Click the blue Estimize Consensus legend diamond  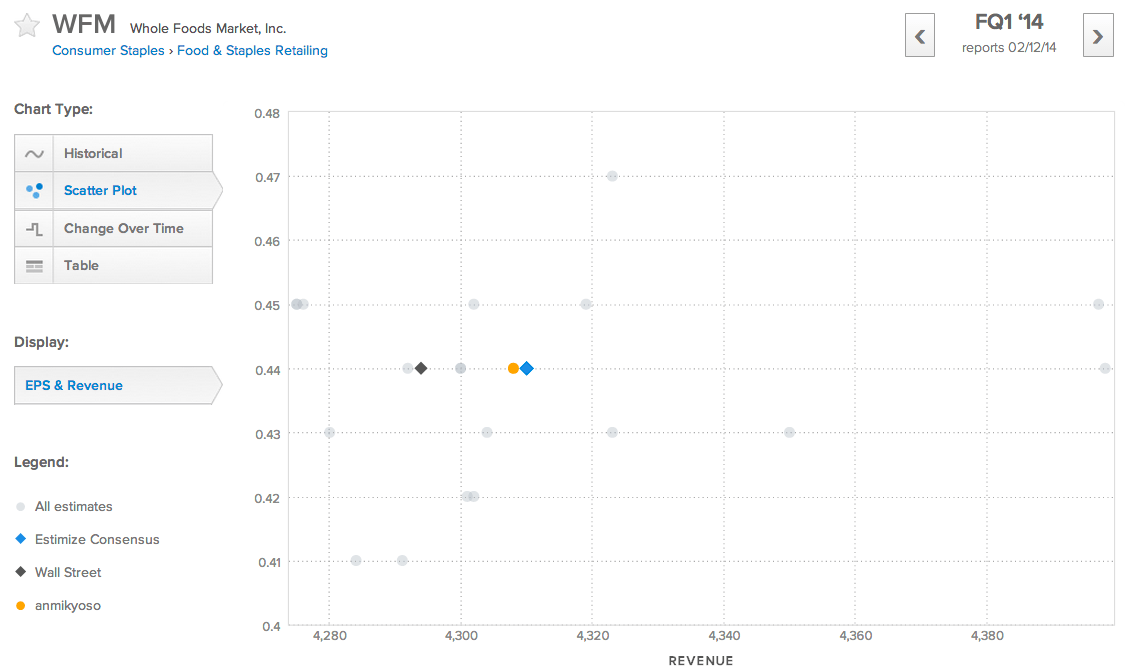point(20,539)
